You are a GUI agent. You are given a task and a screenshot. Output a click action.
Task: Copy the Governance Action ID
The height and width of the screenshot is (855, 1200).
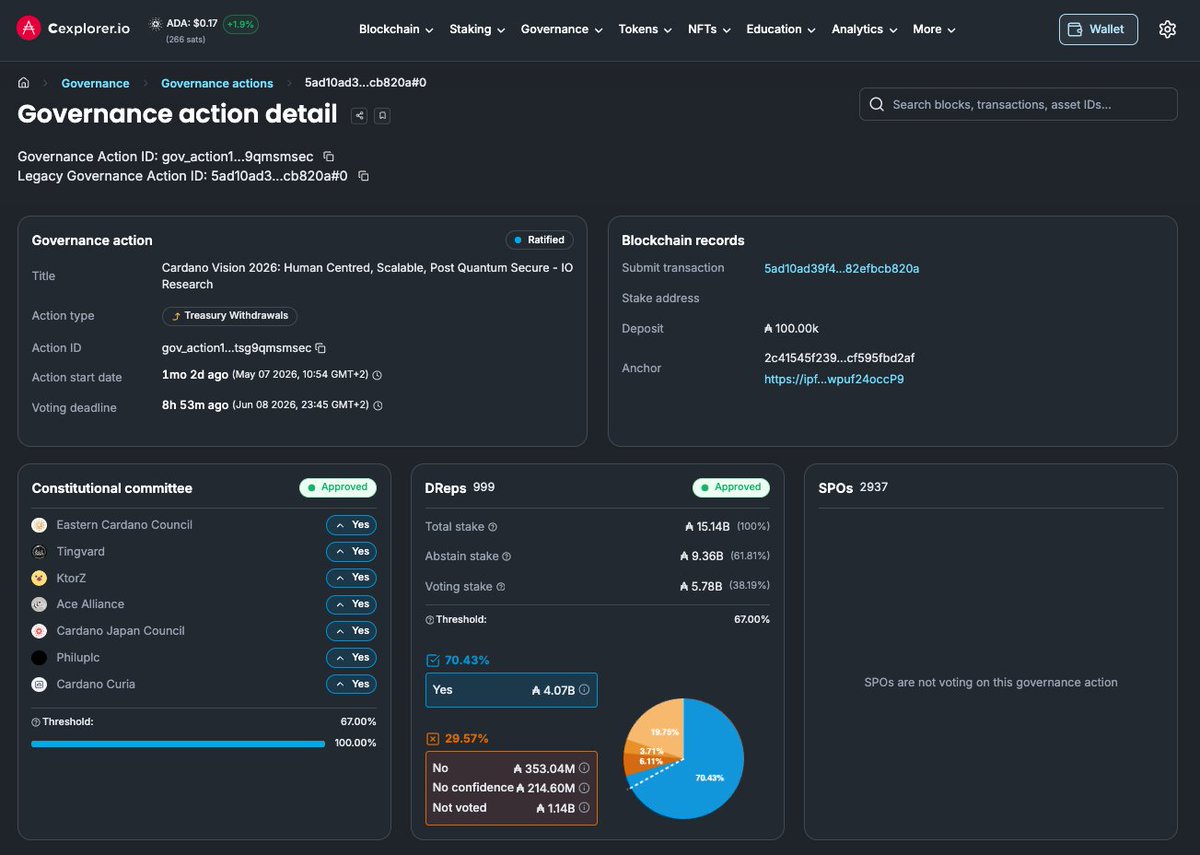click(x=328, y=157)
